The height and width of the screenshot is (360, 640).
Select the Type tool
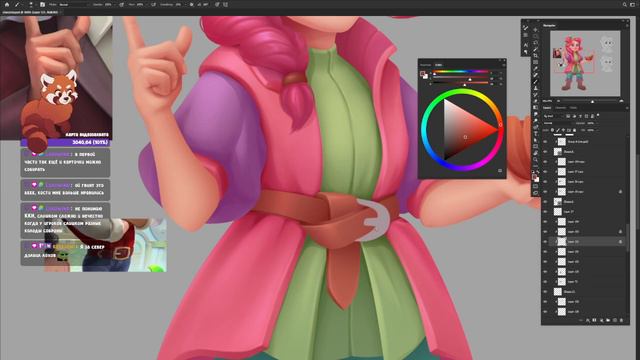[535, 133]
